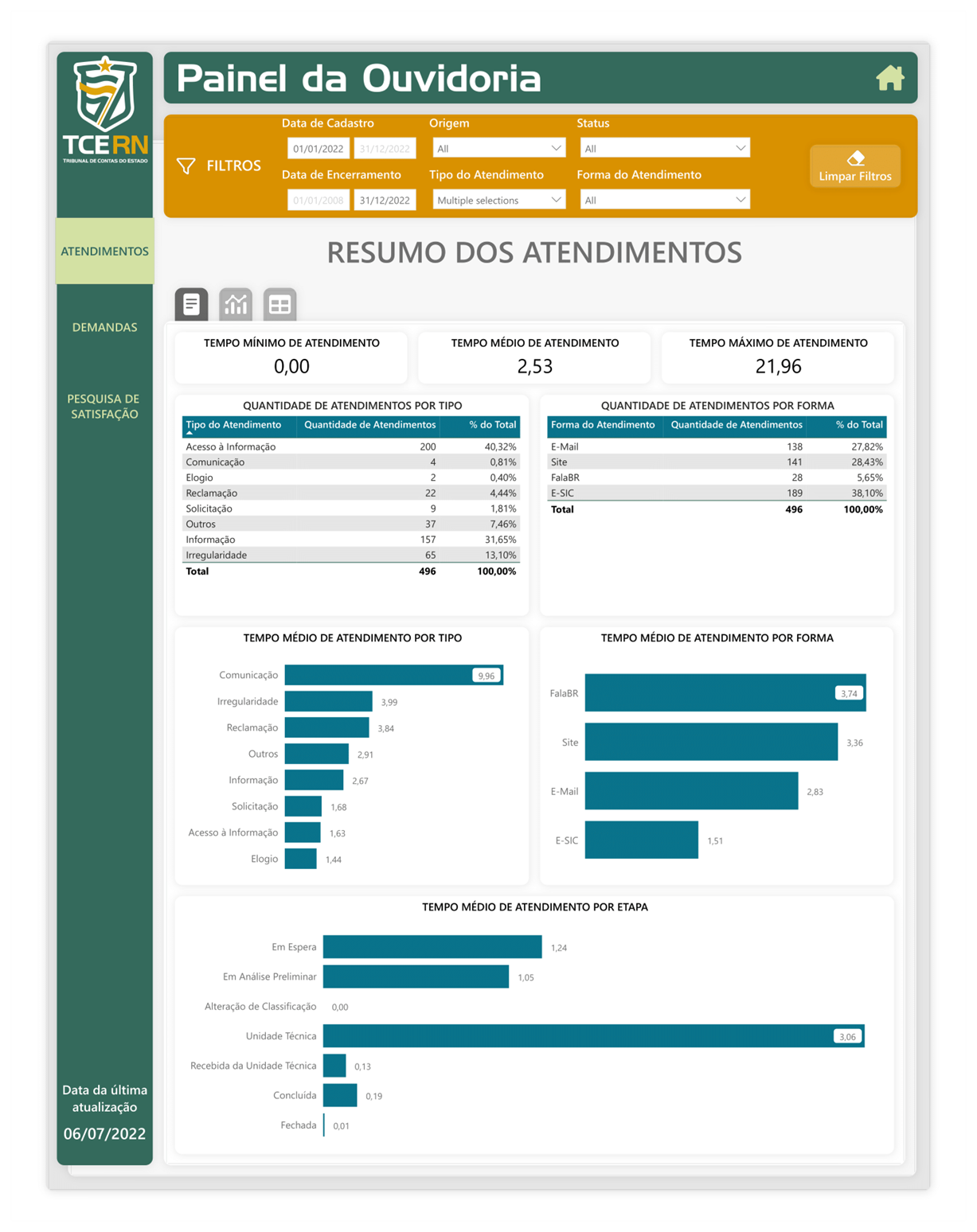
Task: Edit the Data de Encerramento start date
Action: pyautogui.click(x=319, y=200)
